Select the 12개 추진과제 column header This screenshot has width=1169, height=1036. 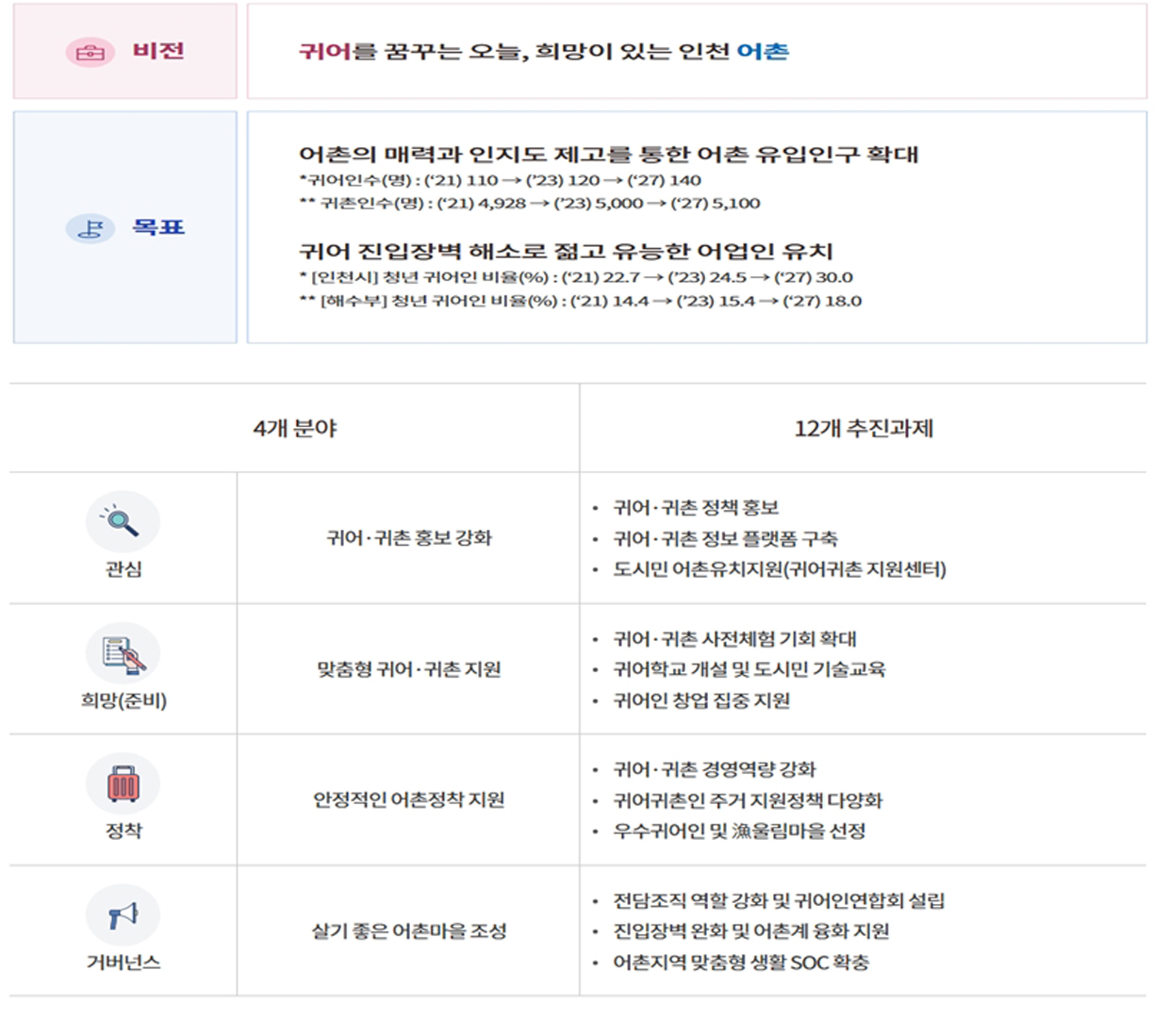(x=864, y=428)
